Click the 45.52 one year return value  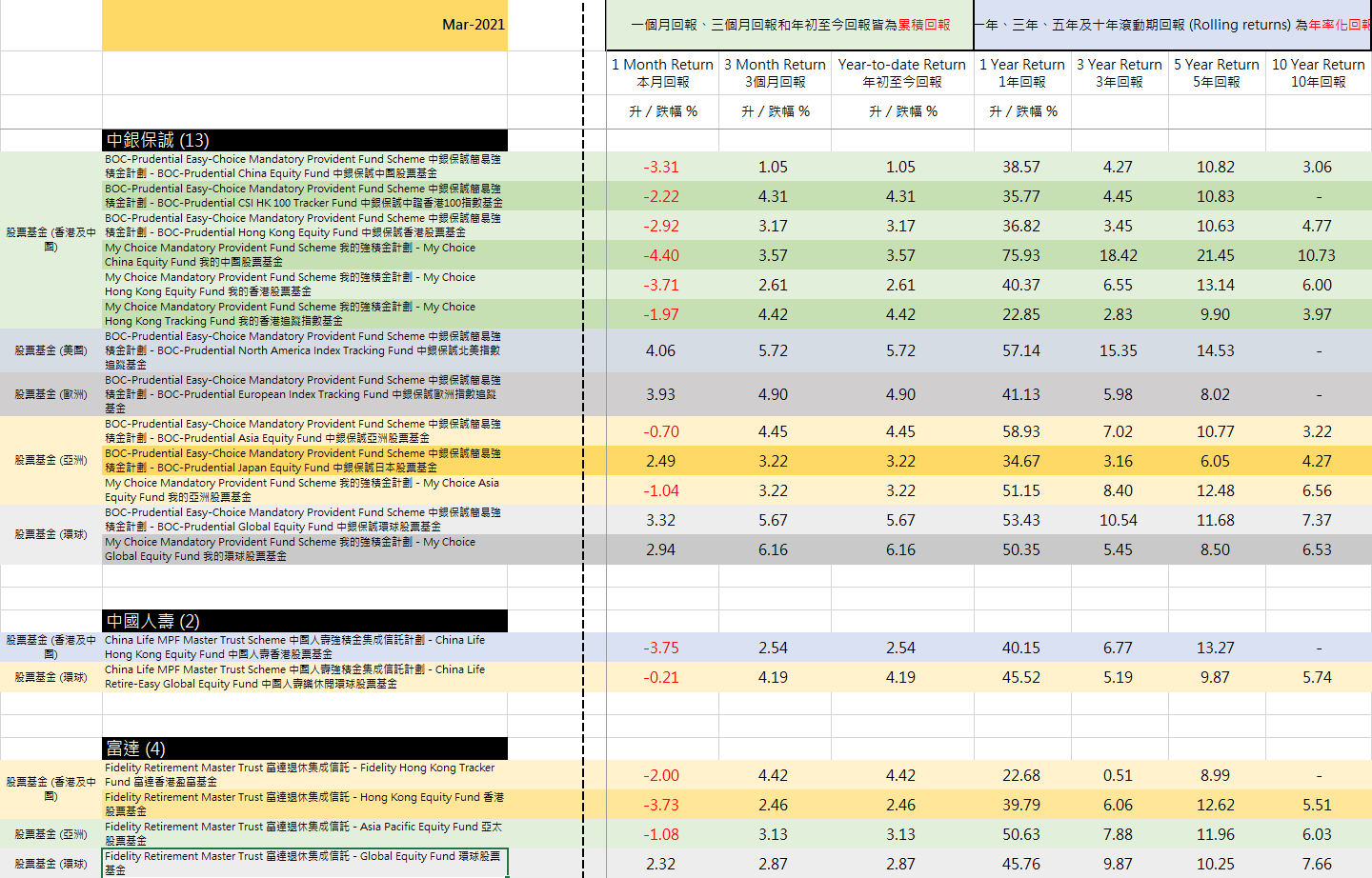(x=1021, y=677)
